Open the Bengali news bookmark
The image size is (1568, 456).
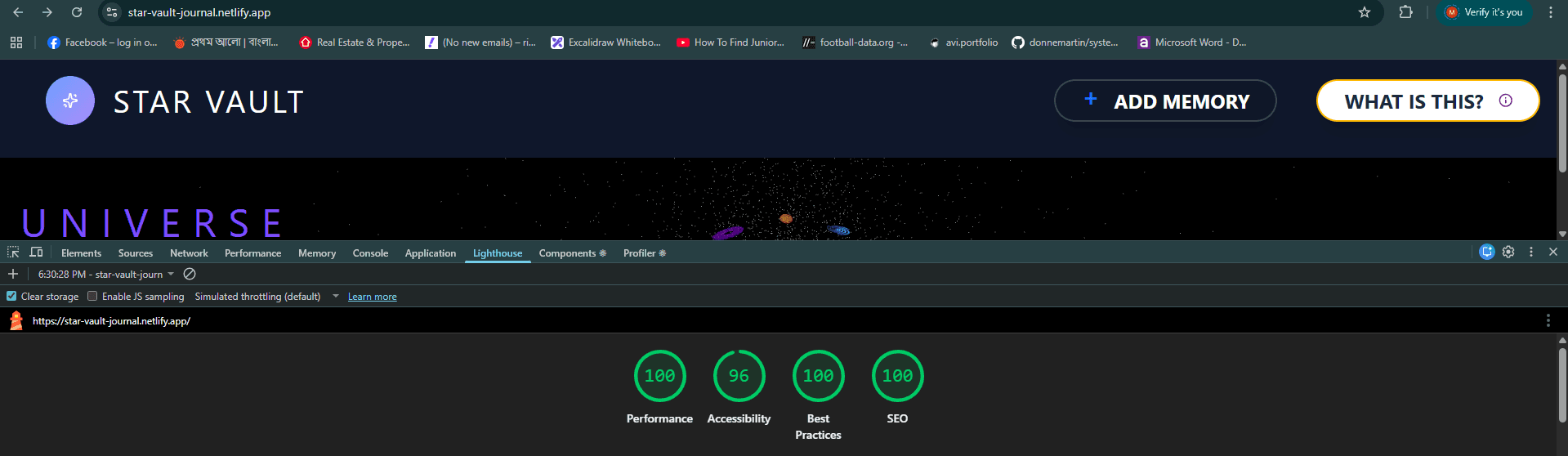(226, 42)
